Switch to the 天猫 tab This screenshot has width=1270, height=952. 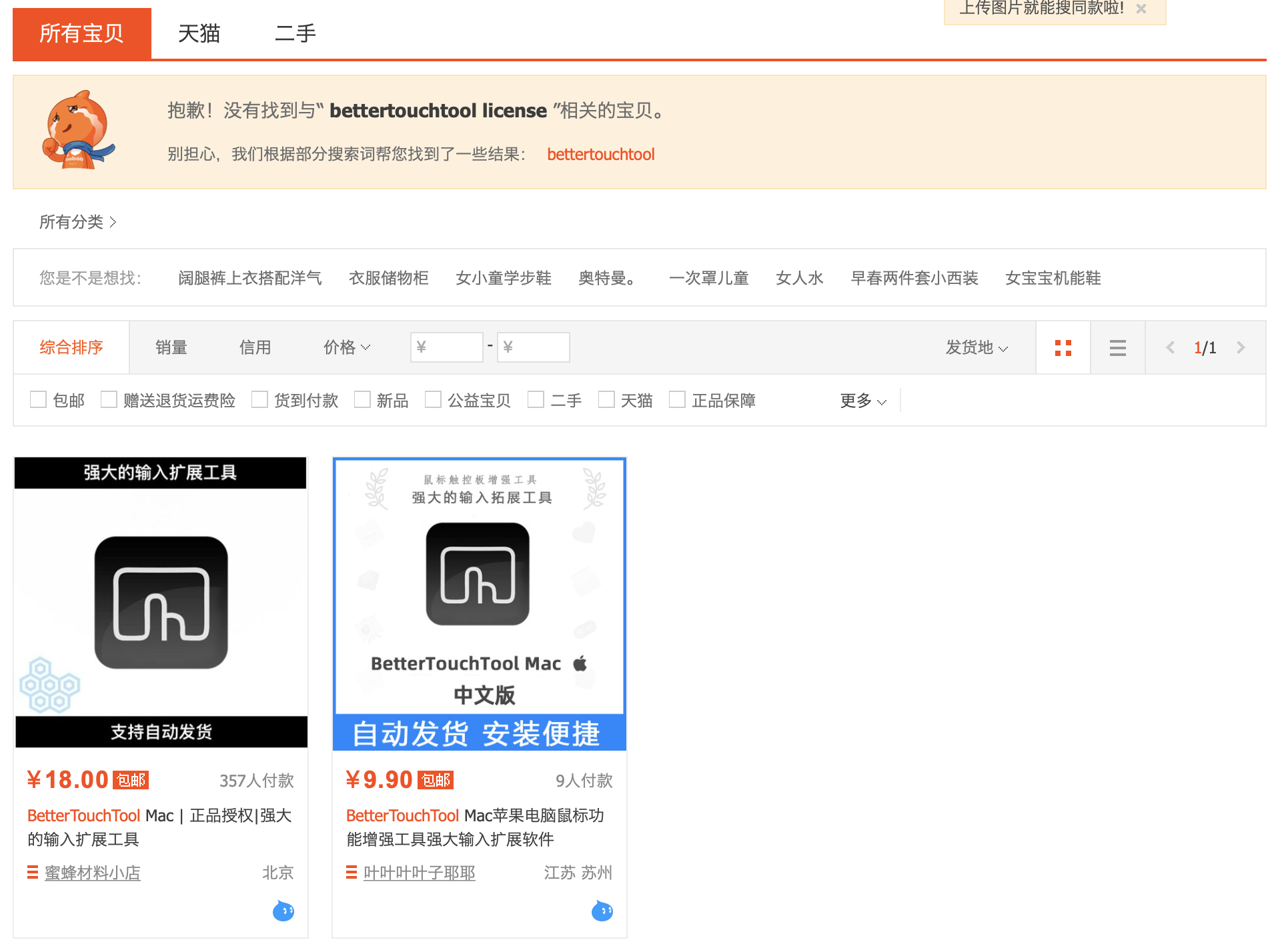199,33
